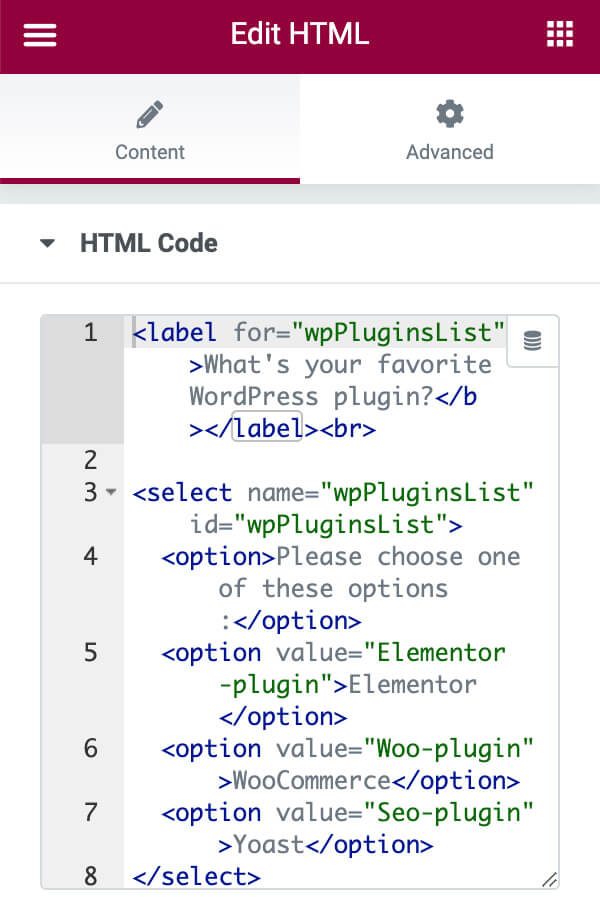Image resolution: width=600 pixels, height=918 pixels.
Task: Collapse the HTML Code section
Action: tap(47, 242)
